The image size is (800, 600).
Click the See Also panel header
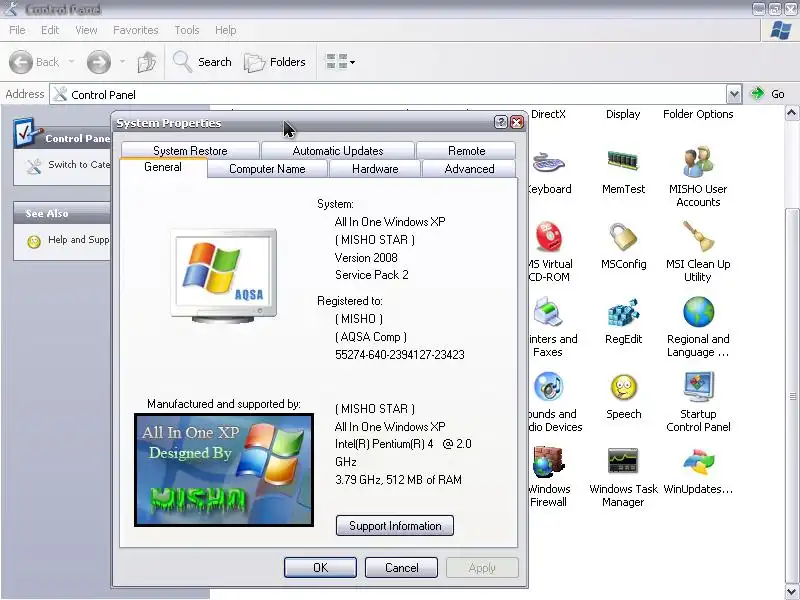point(62,213)
